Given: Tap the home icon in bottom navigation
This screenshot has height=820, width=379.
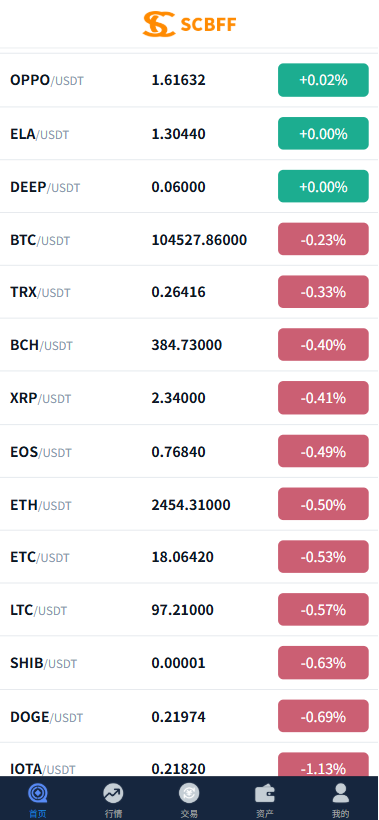Looking at the screenshot, I should [x=37, y=793].
